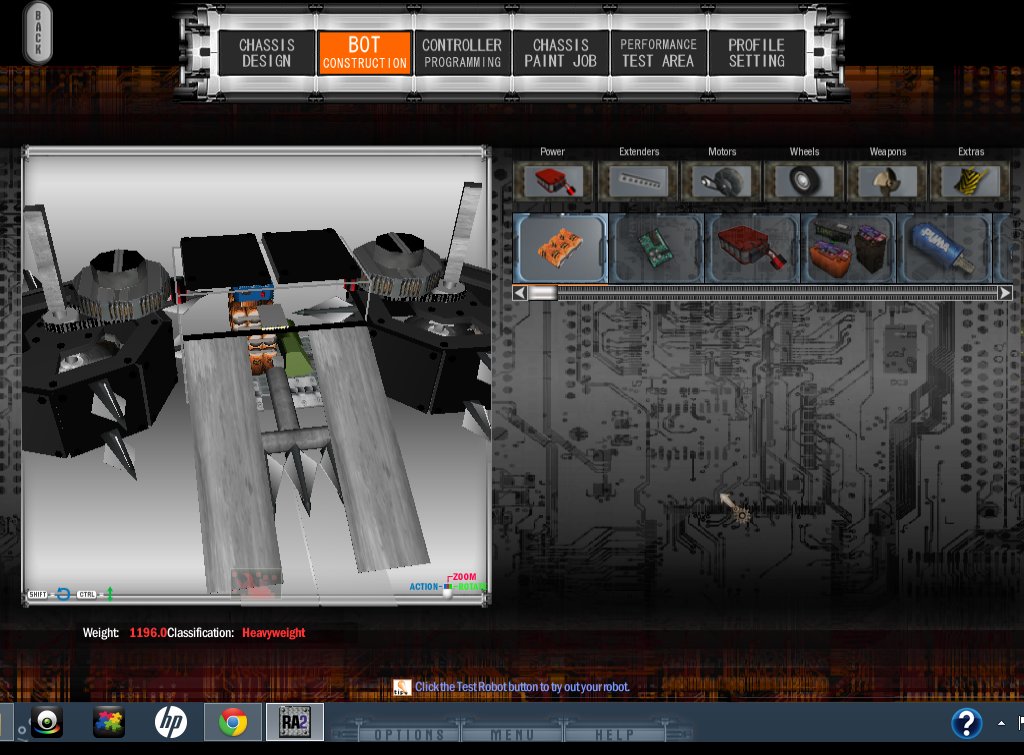Open the webcam app from the taskbar

pos(47,722)
